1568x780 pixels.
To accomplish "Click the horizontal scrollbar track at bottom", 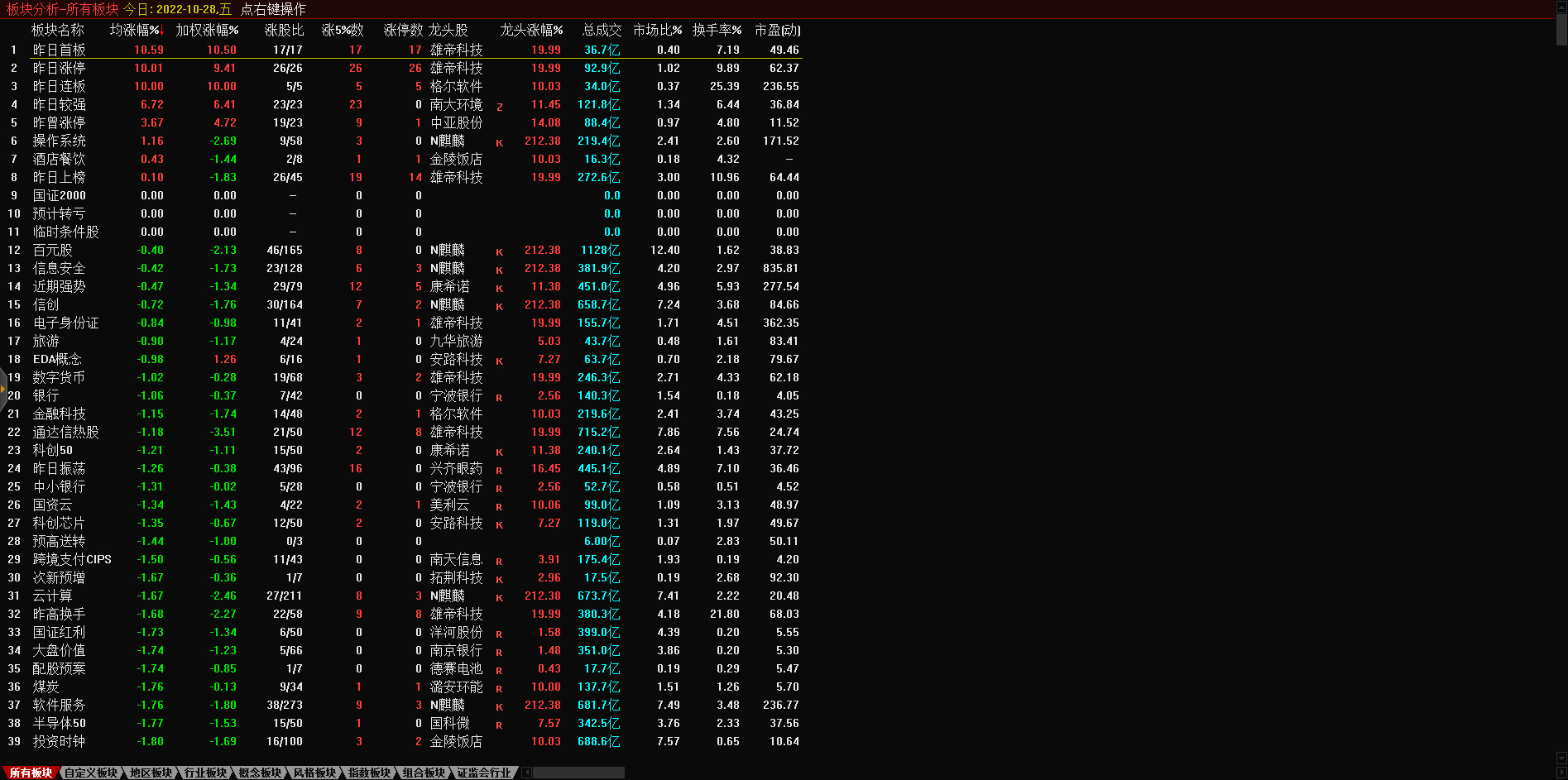I will 578,773.
